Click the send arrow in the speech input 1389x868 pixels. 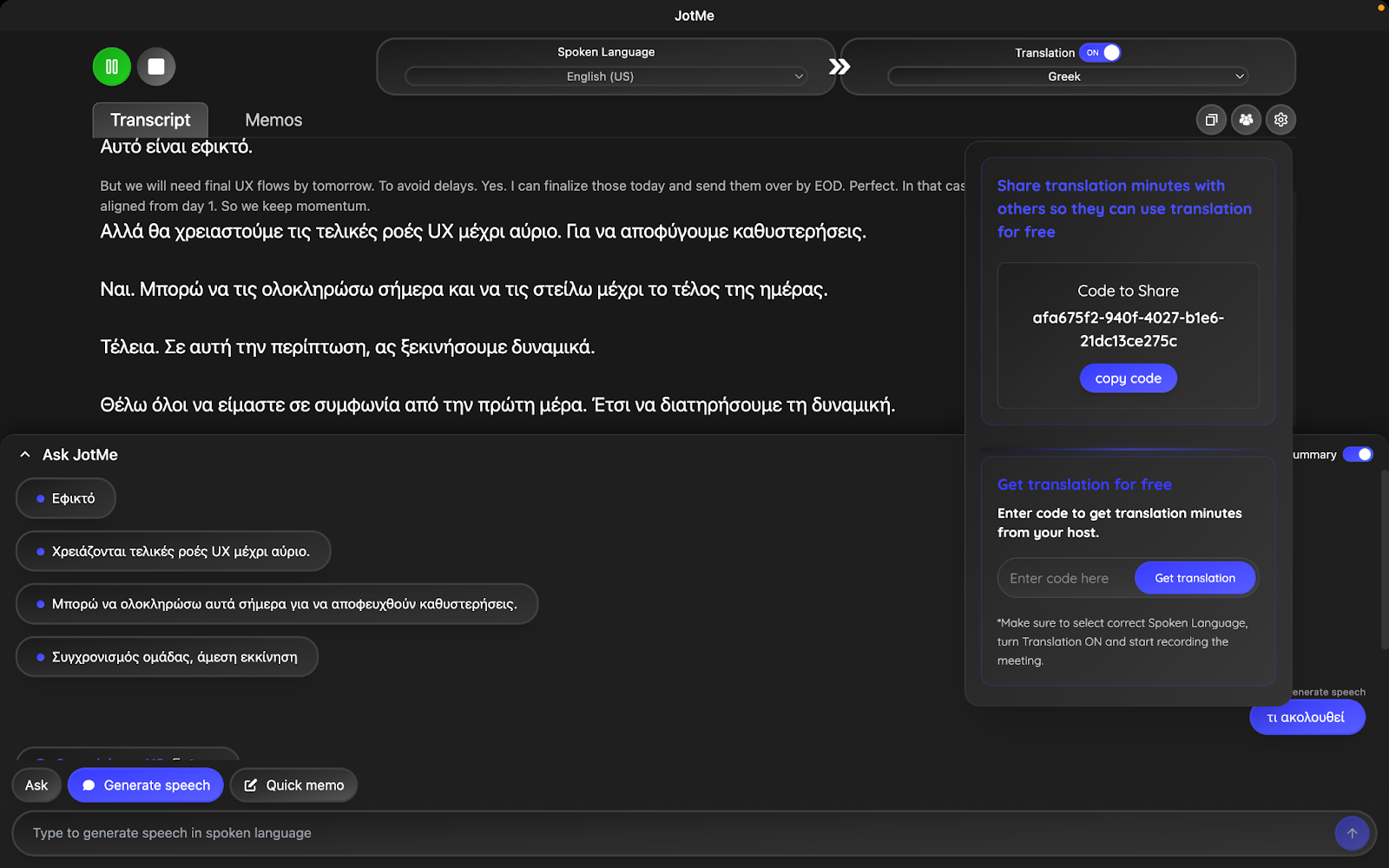(x=1351, y=832)
